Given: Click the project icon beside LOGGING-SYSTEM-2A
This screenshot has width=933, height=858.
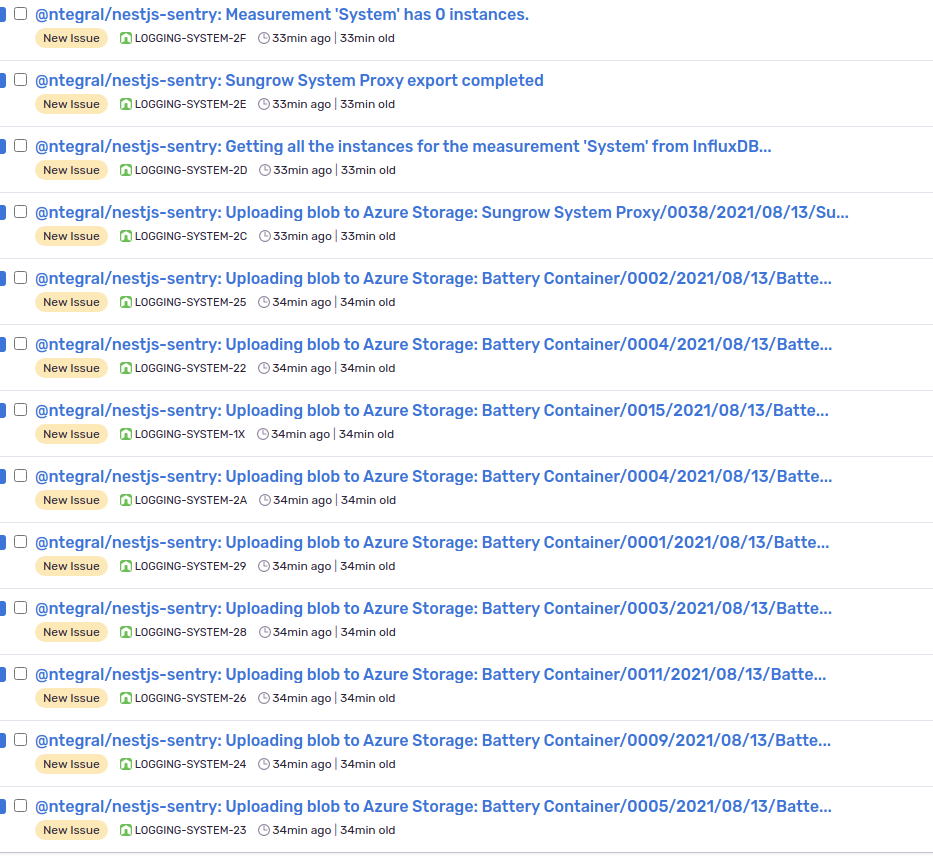Looking at the screenshot, I should [x=126, y=500].
